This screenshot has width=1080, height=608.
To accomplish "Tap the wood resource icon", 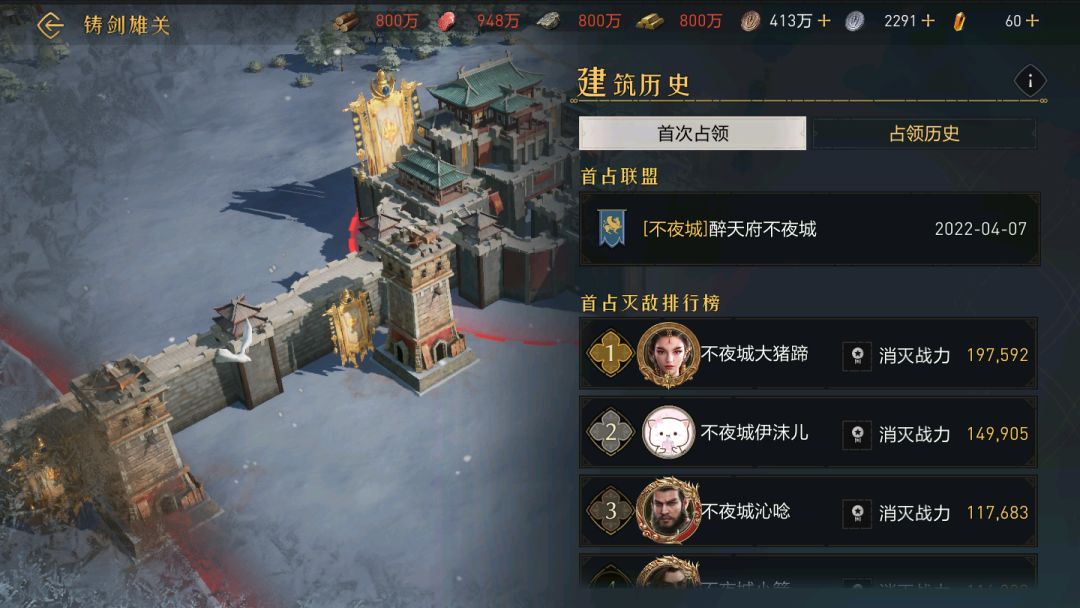I will click(x=348, y=21).
